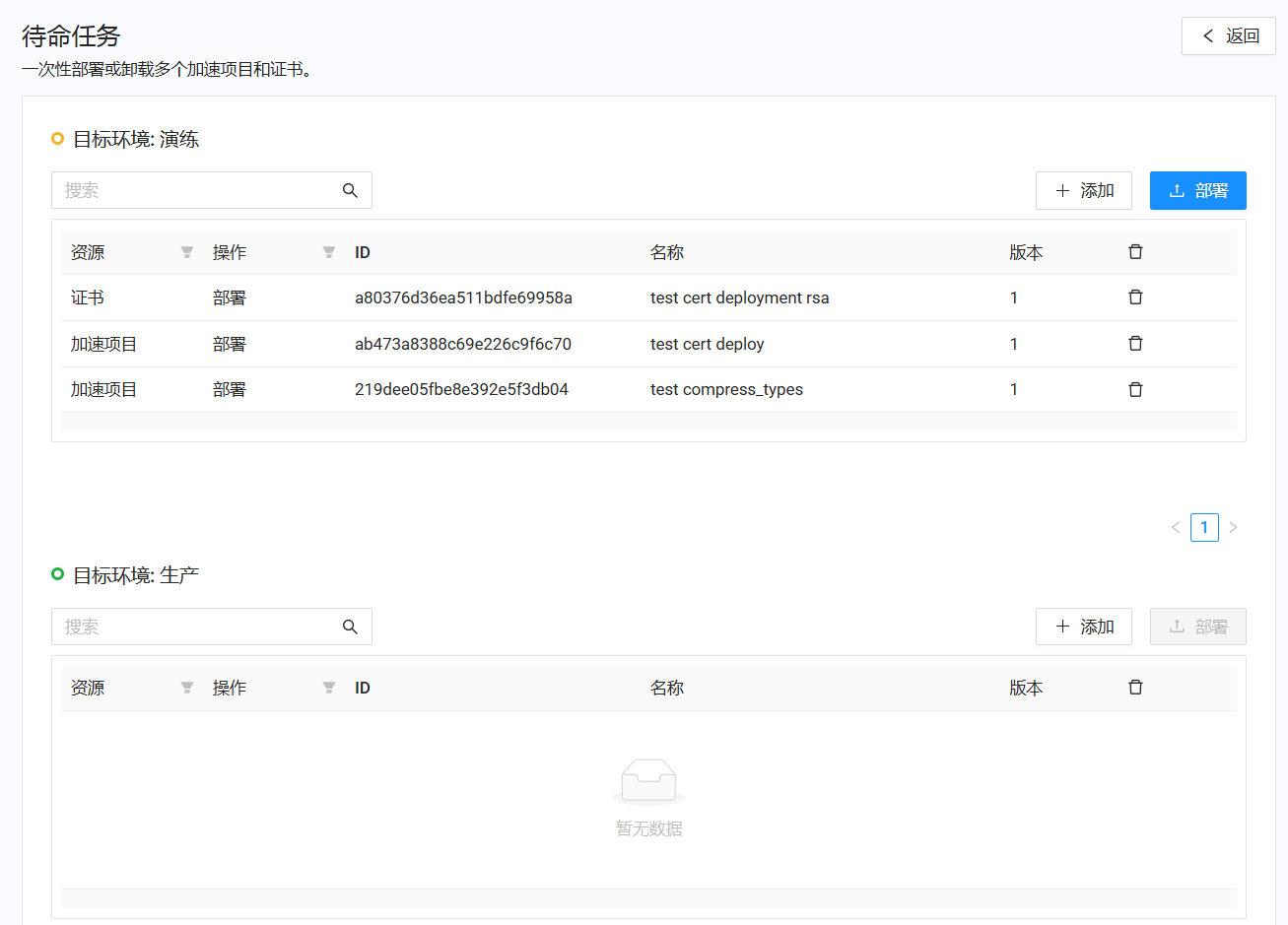This screenshot has width=1288, height=925.
Task: Select page 1 in pagination
Action: tap(1204, 527)
